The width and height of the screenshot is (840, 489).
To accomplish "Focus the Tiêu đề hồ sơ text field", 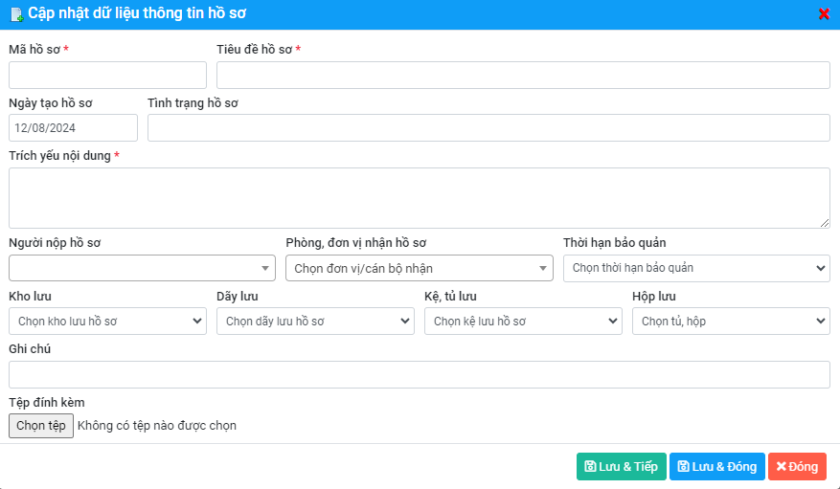I will 523,75.
